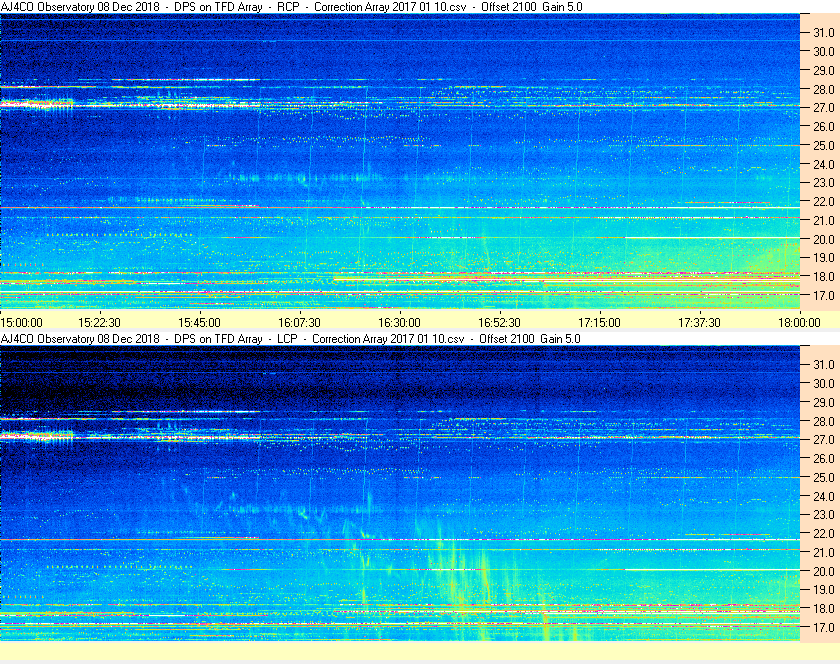This screenshot has height=664, width=840.
Task: Click the bright burst near 20 MHz in LCP plot
Action: coord(484,573)
